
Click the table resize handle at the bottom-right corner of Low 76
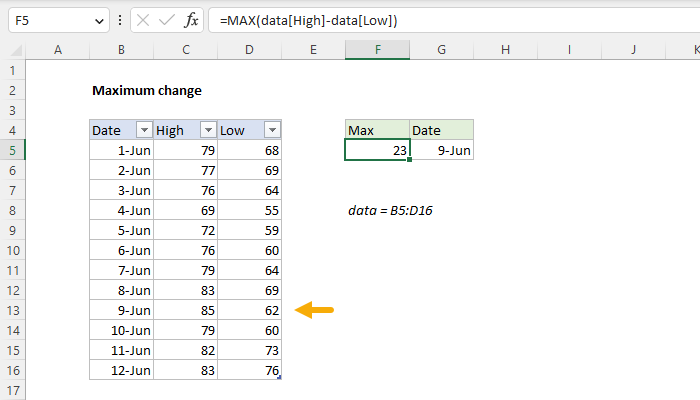[279, 378]
